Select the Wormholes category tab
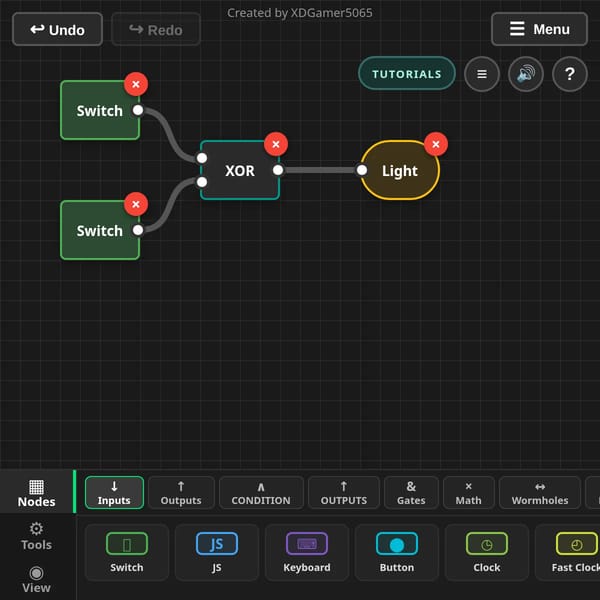This screenshot has height=600, width=600. pyautogui.click(x=540, y=493)
